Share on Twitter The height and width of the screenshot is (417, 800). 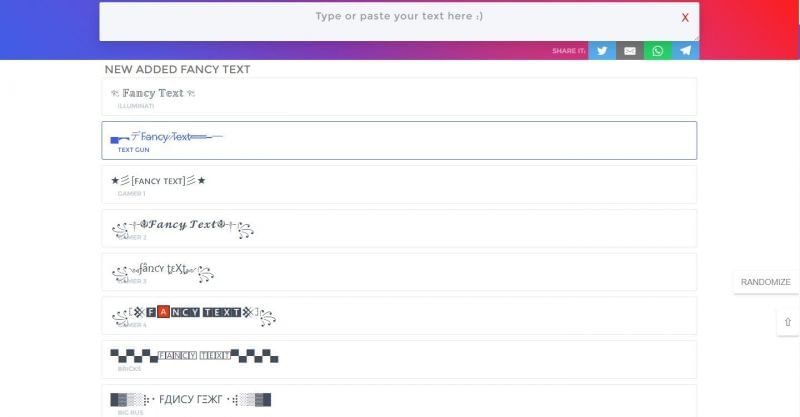point(602,50)
